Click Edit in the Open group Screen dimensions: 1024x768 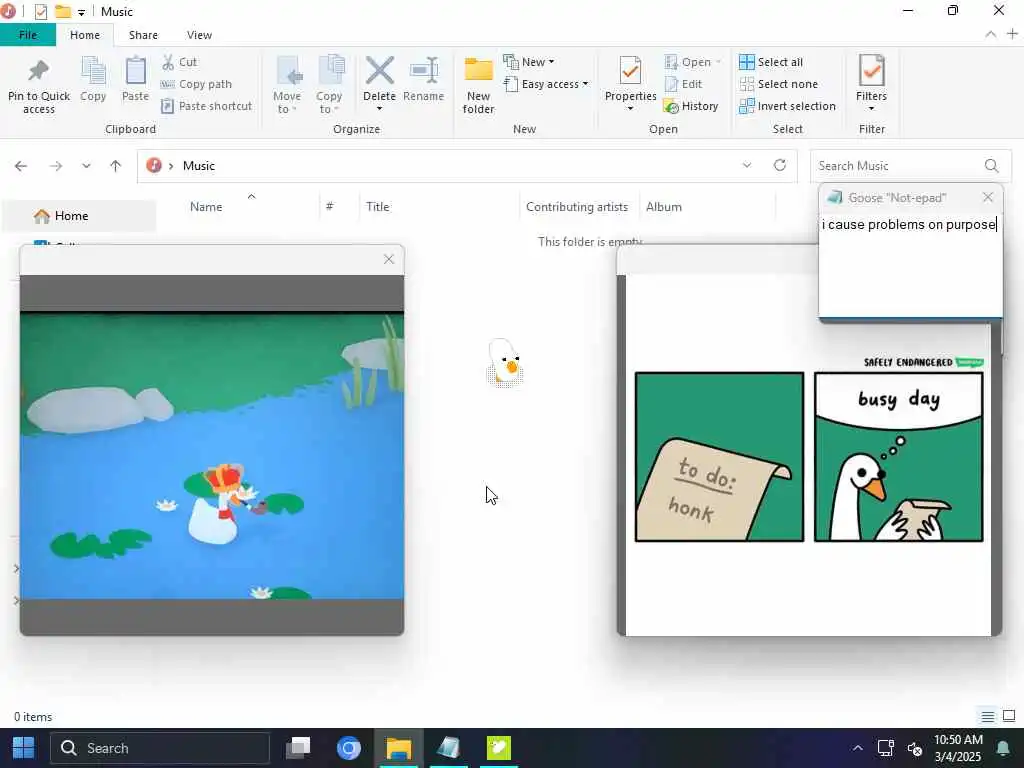click(683, 84)
